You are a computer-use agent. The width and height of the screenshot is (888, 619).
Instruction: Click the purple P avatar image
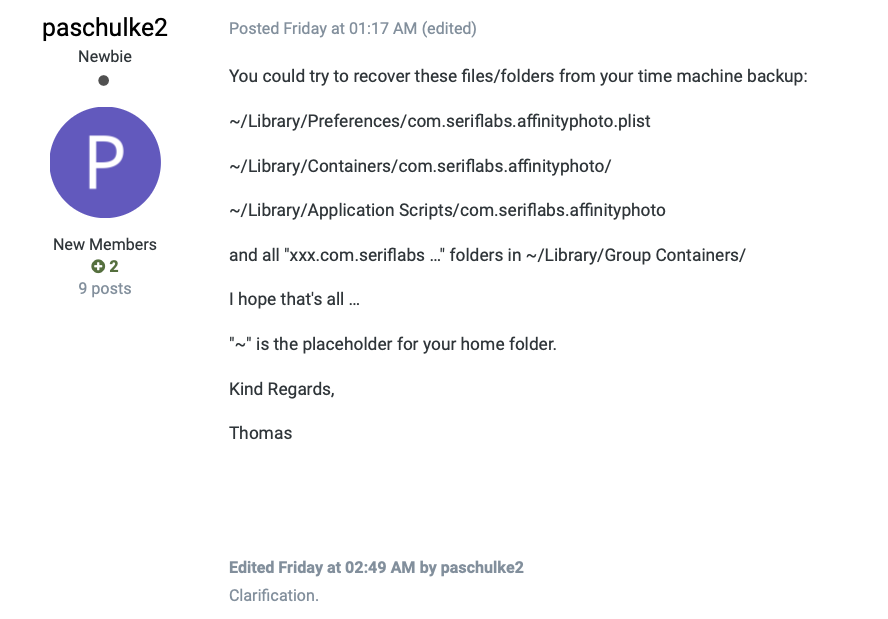click(x=105, y=163)
